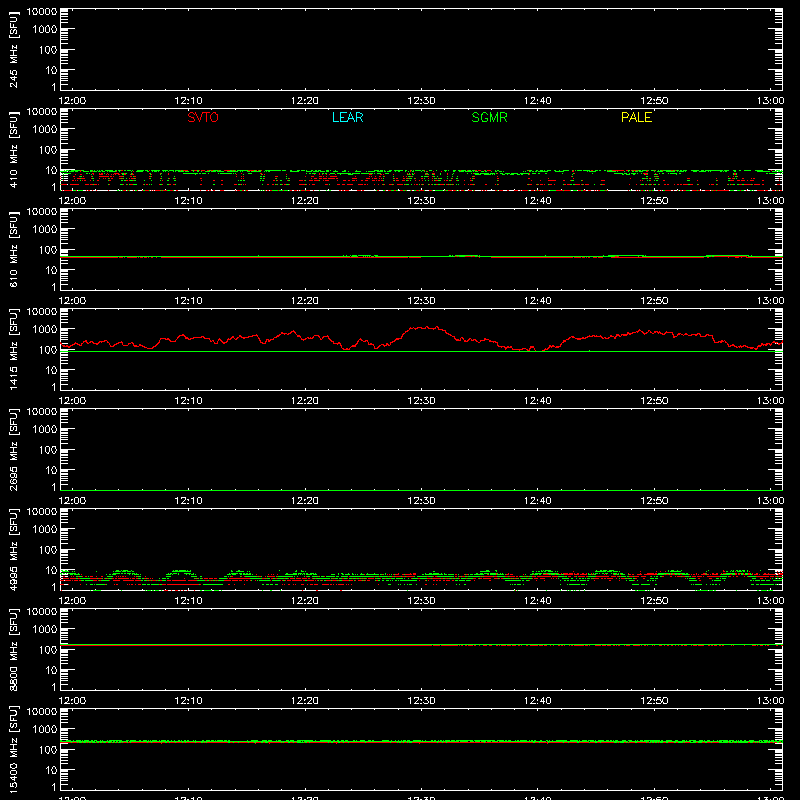
Task: Click the 12:00 tick label under 245 MHz panel
Action: point(72,101)
